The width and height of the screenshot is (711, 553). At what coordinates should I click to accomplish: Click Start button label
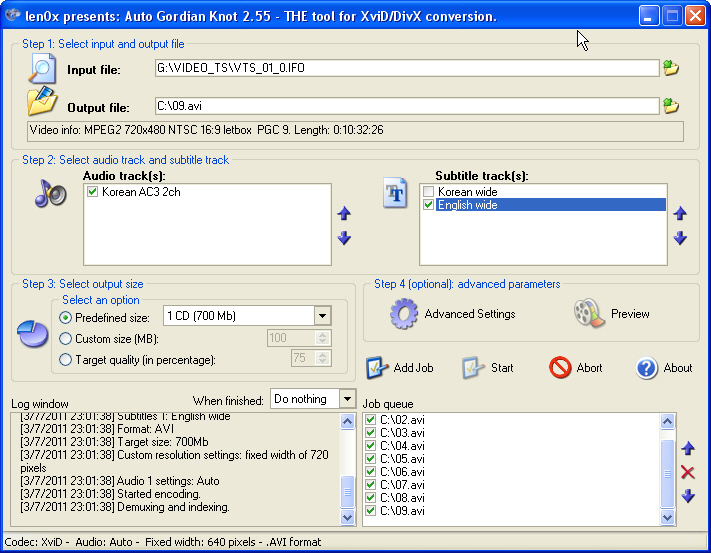point(502,368)
